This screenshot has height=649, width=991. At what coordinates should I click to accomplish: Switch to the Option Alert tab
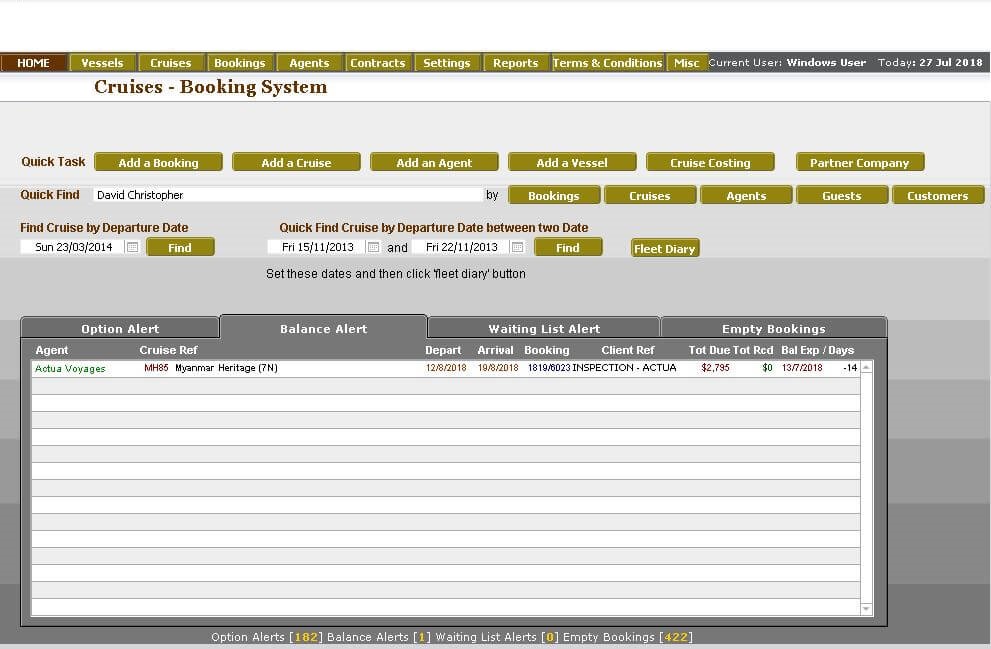click(120, 329)
